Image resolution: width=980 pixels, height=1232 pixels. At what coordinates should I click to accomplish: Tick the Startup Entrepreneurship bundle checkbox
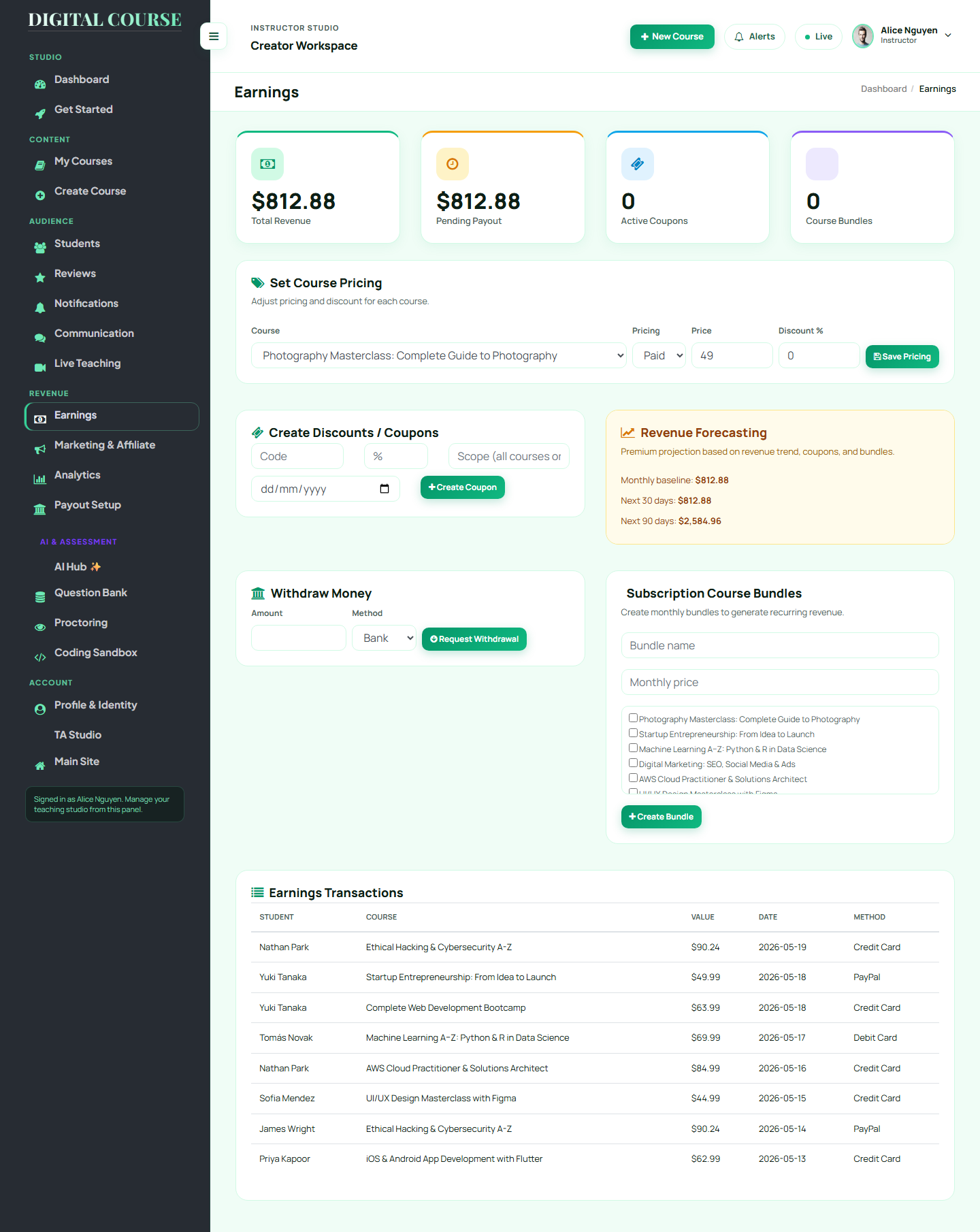click(x=633, y=733)
